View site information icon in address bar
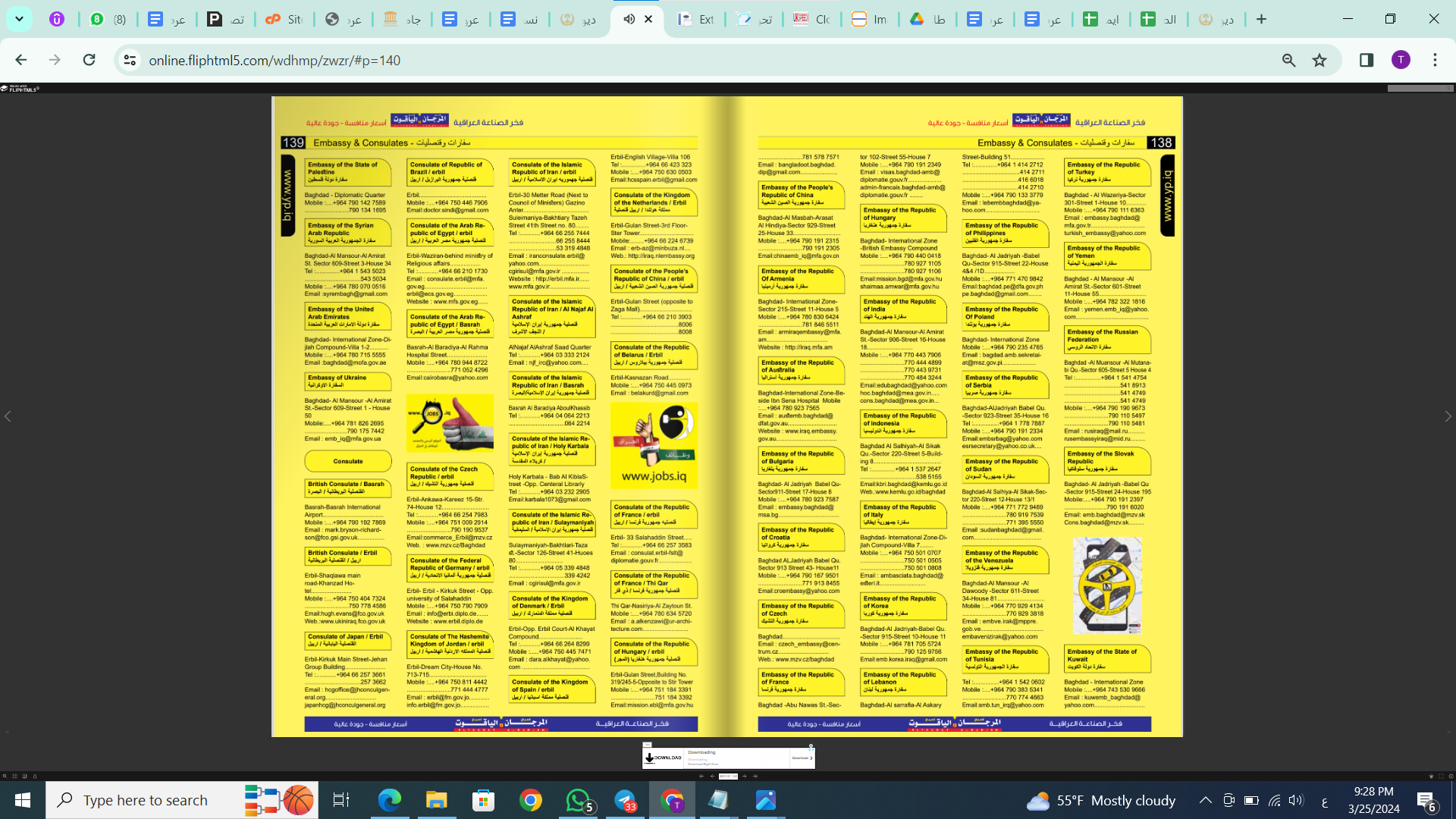This screenshot has height=819, width=1456. [130, 60]
